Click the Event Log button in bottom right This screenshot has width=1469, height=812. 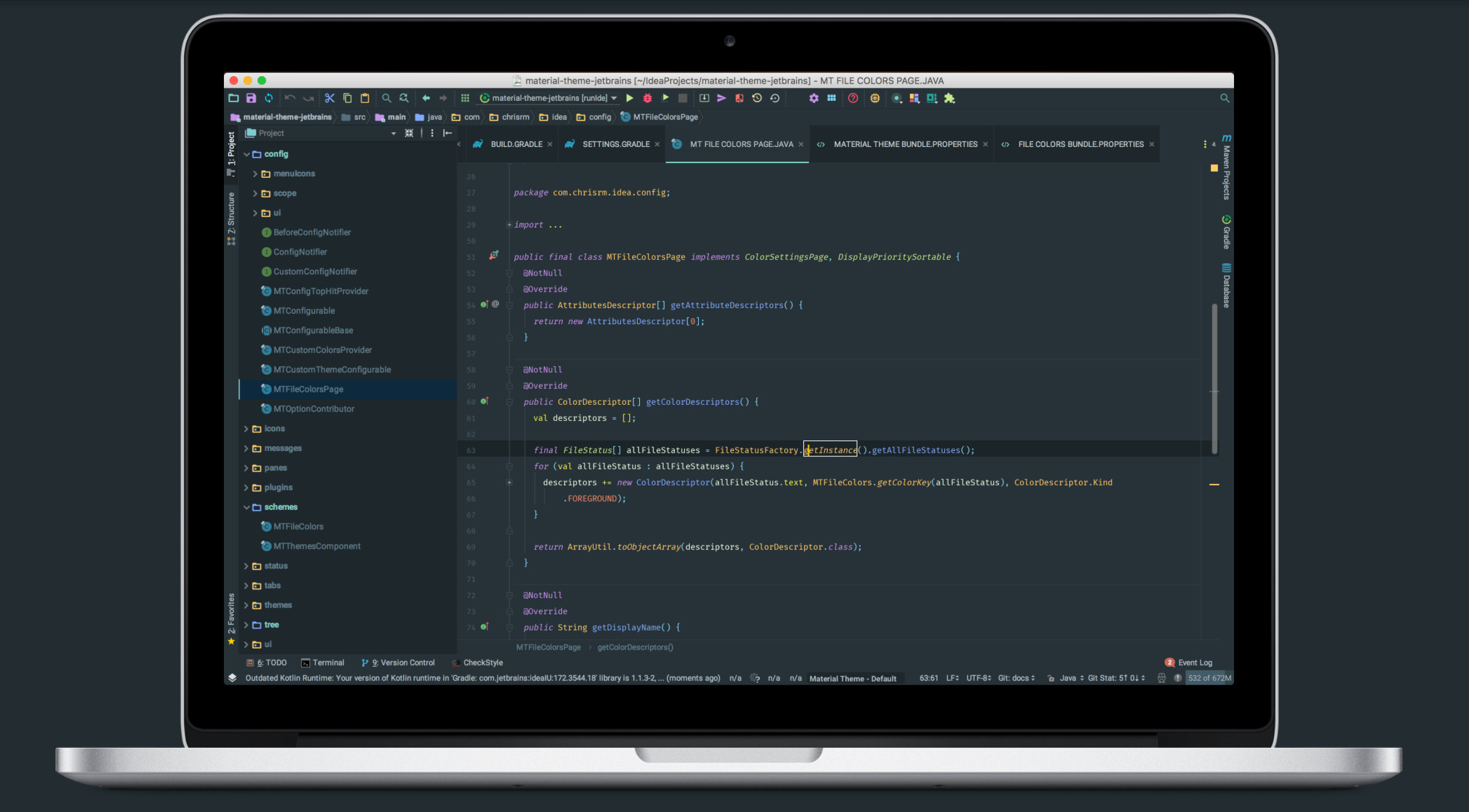pos(1191,662)
